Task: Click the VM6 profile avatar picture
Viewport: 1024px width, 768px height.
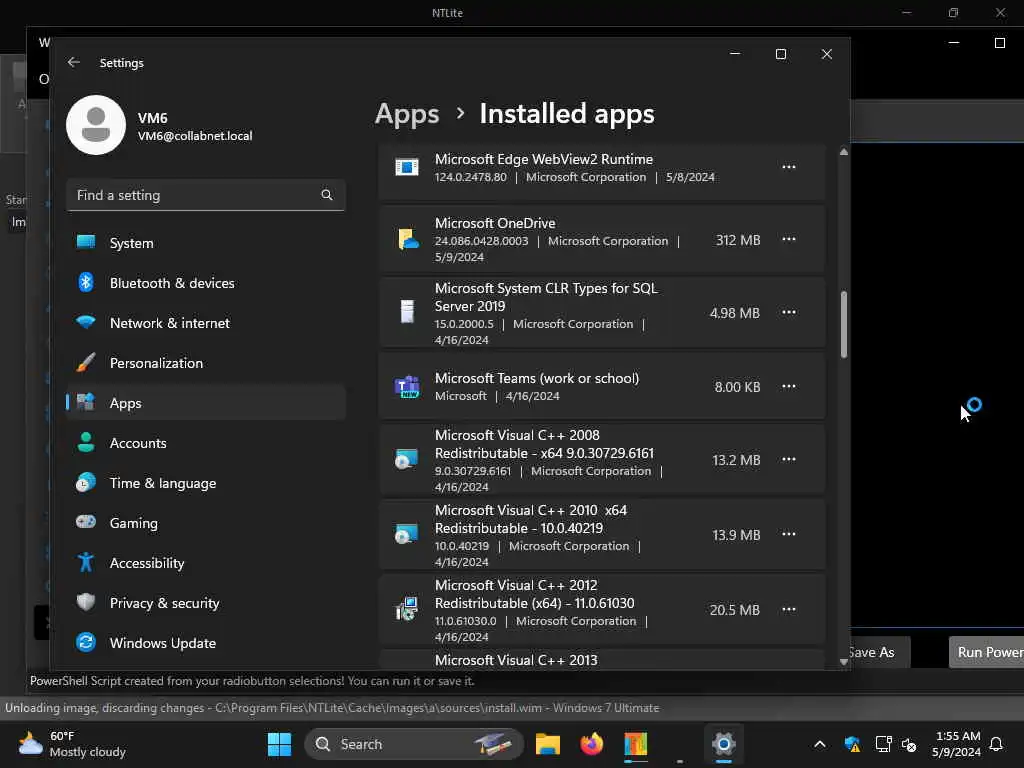Action: tap(96, 125)
